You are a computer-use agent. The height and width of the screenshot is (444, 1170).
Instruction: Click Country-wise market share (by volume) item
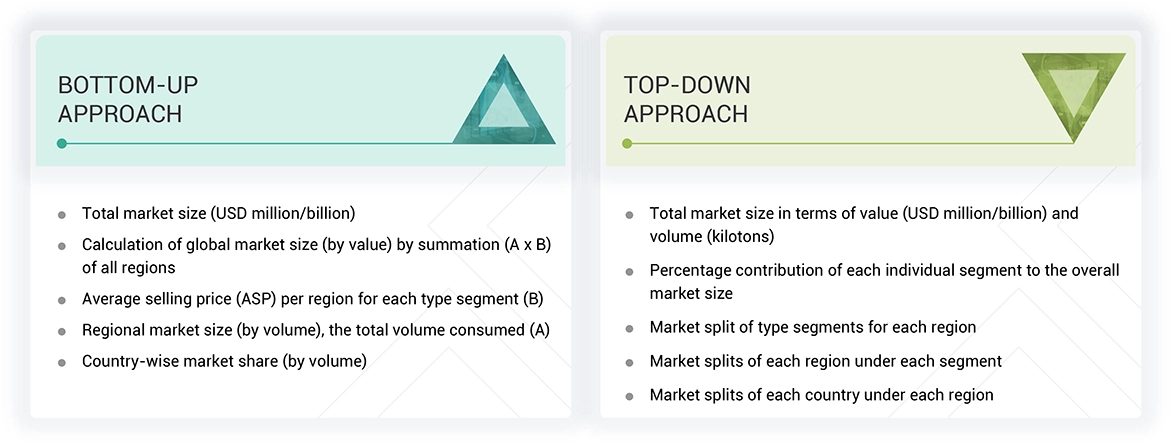click(x=224, y=361)
